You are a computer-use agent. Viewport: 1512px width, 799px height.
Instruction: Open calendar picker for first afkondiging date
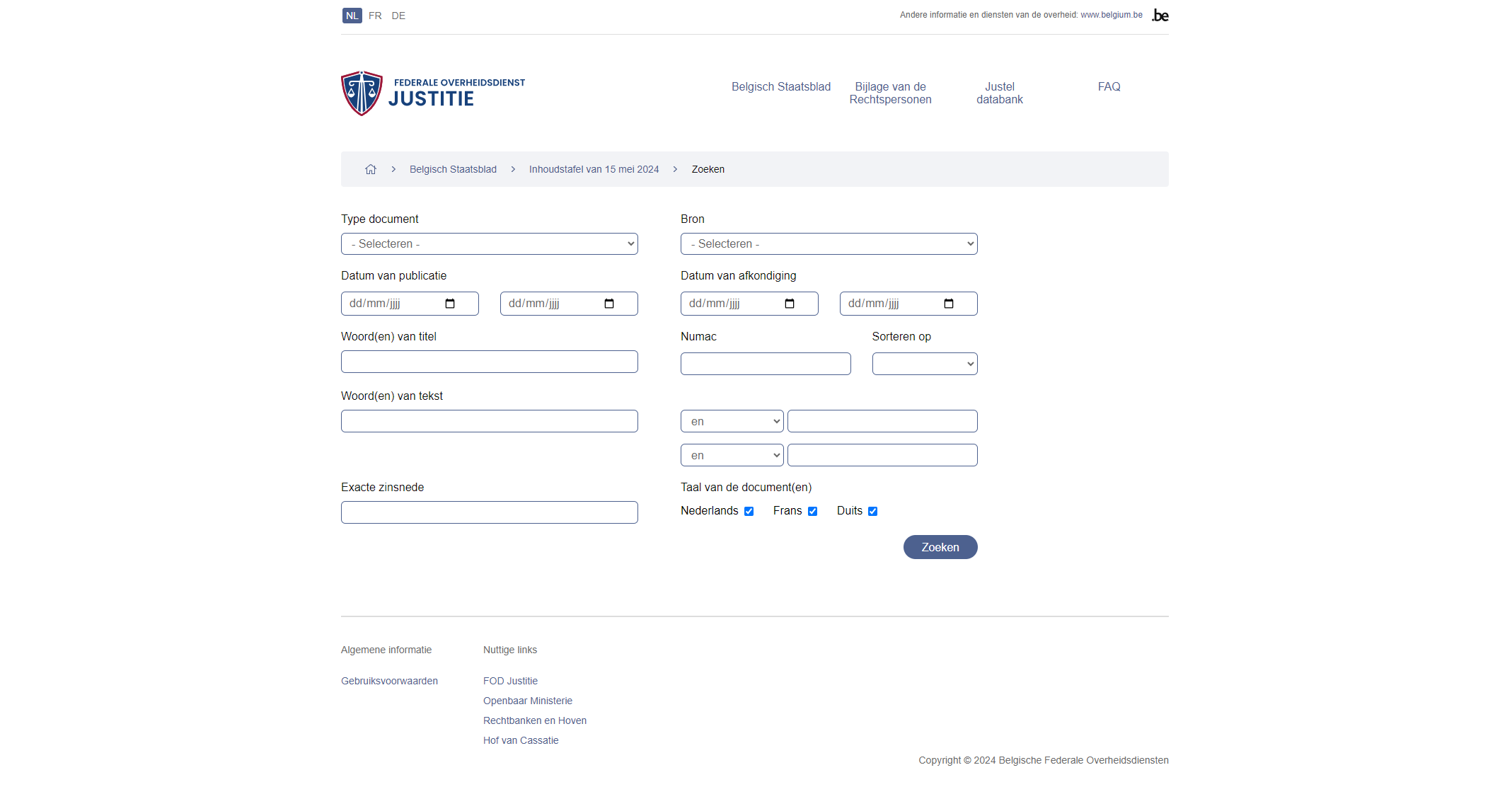click(790, 304)
